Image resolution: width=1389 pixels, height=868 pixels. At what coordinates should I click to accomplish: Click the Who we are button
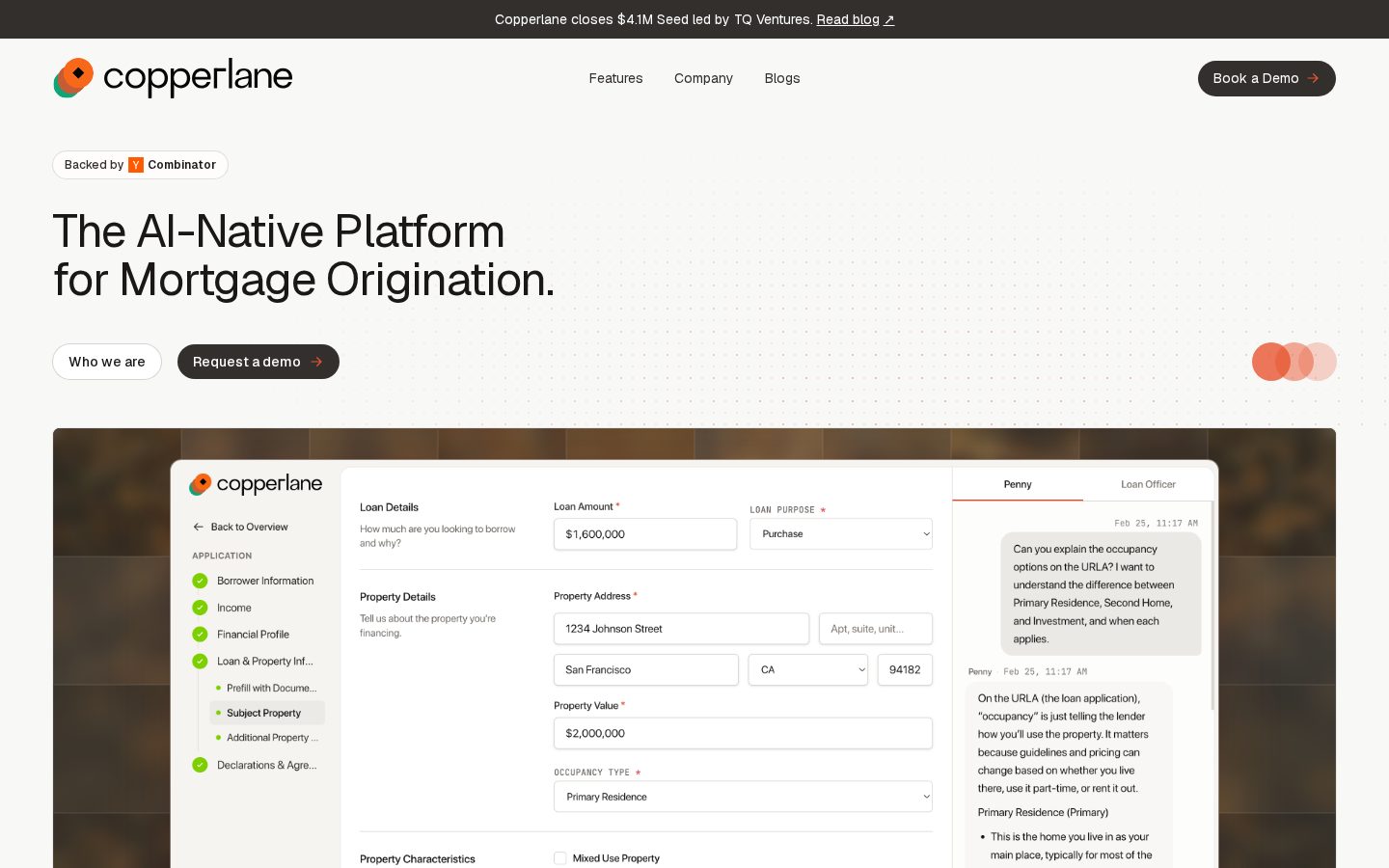tap(107, 362)
